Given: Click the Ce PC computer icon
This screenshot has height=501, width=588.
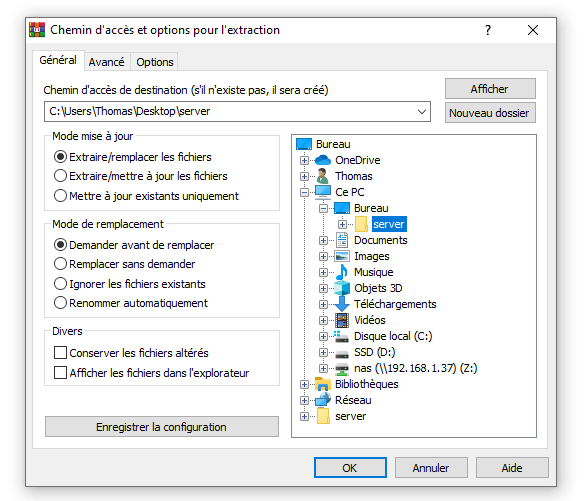Looking at the screenshot, I should [322, 192].
